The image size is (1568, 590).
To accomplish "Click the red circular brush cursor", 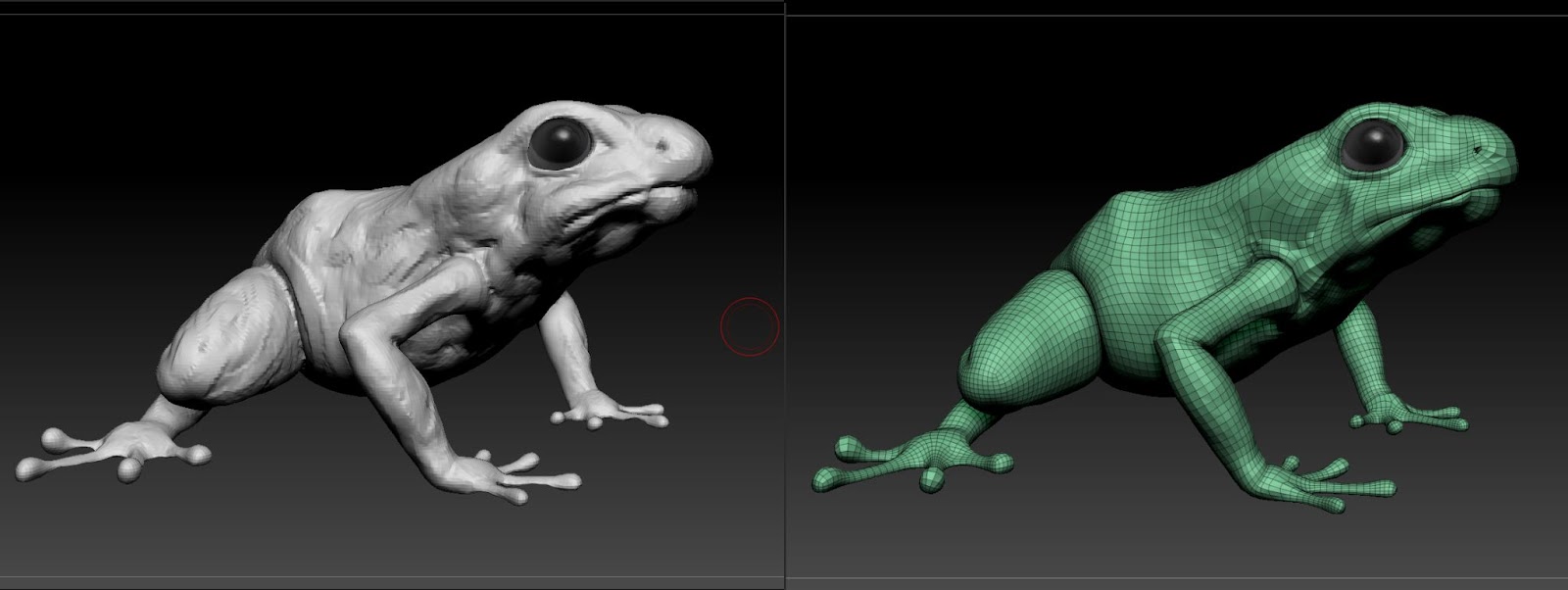I will coord(750,326).
